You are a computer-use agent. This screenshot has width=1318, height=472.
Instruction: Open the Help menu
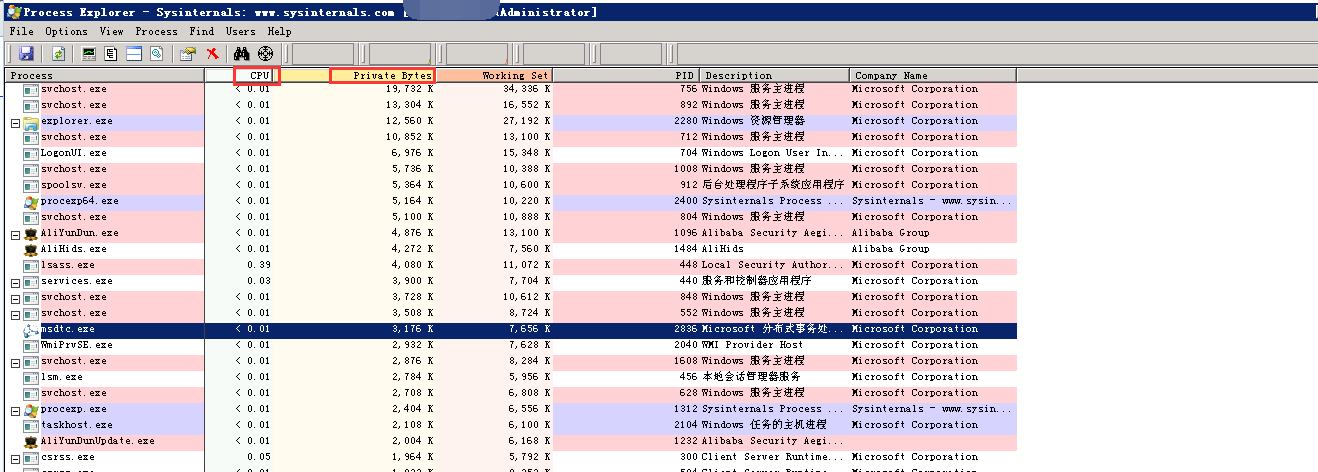click(280, 31)
